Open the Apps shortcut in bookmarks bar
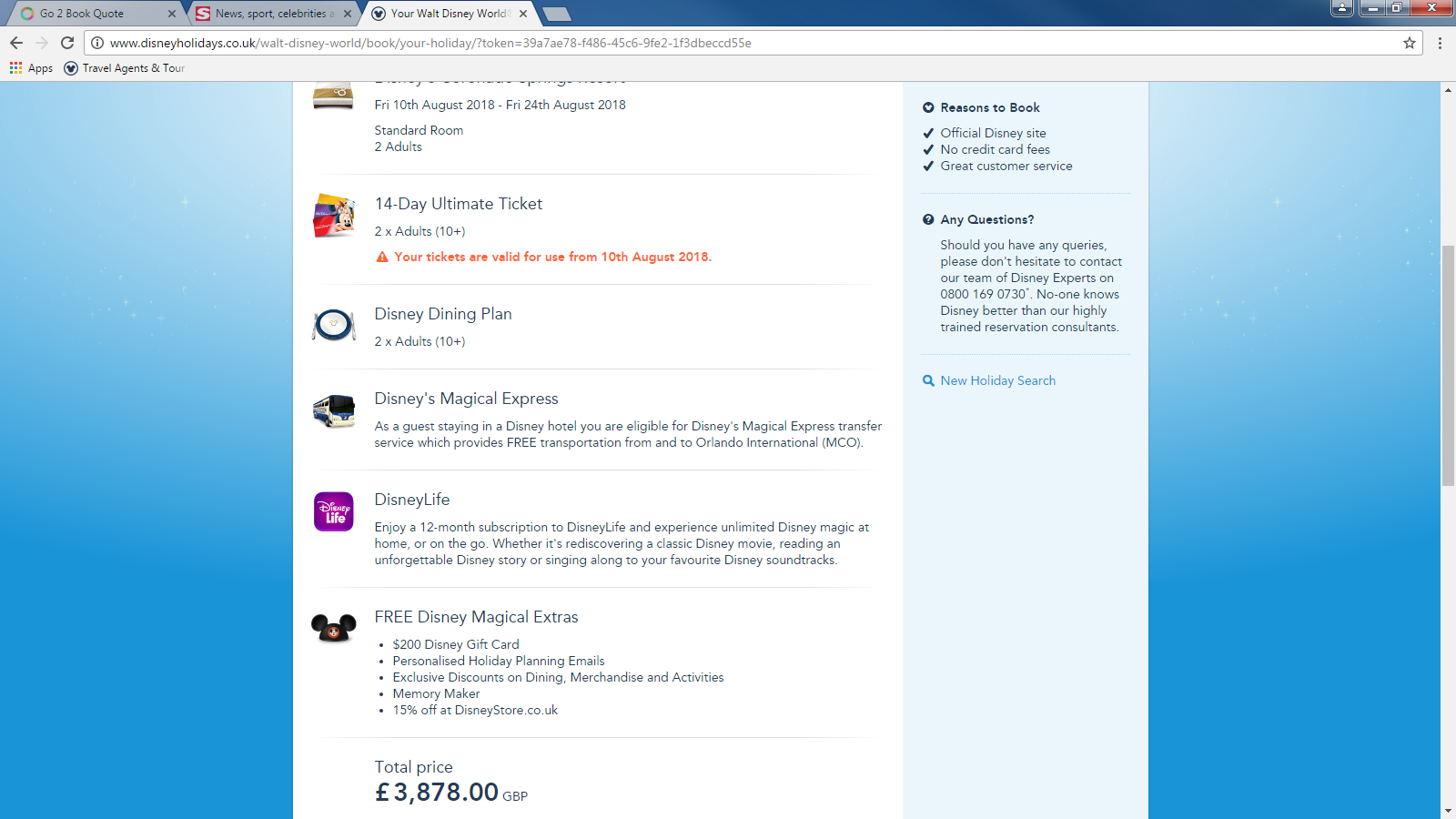The width and height of the screenshot is (1456, 819). [x=32, y=68]
